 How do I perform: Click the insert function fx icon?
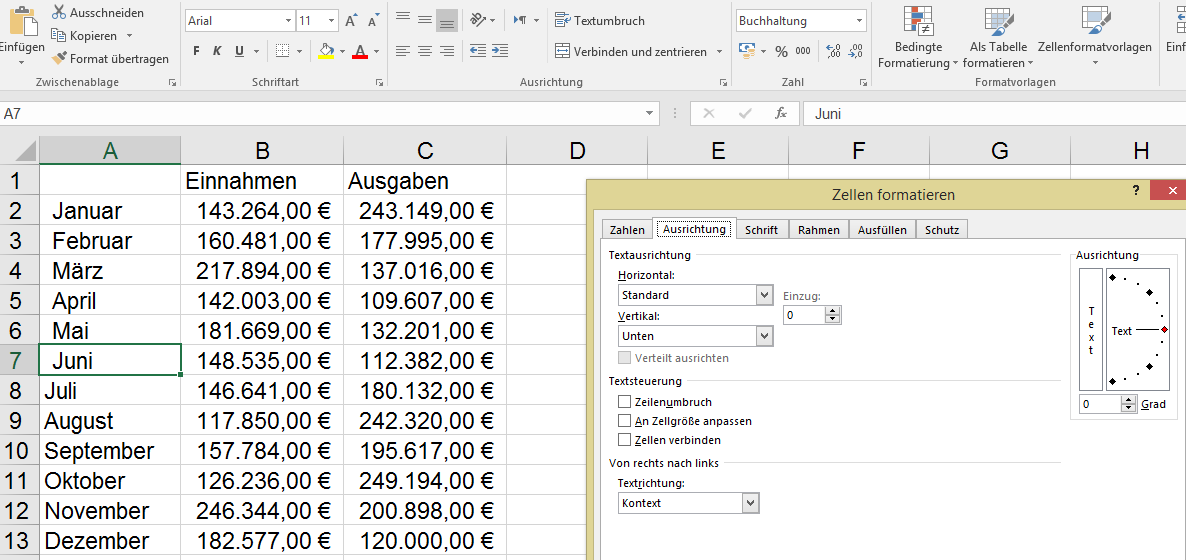(x=781, y=114)
